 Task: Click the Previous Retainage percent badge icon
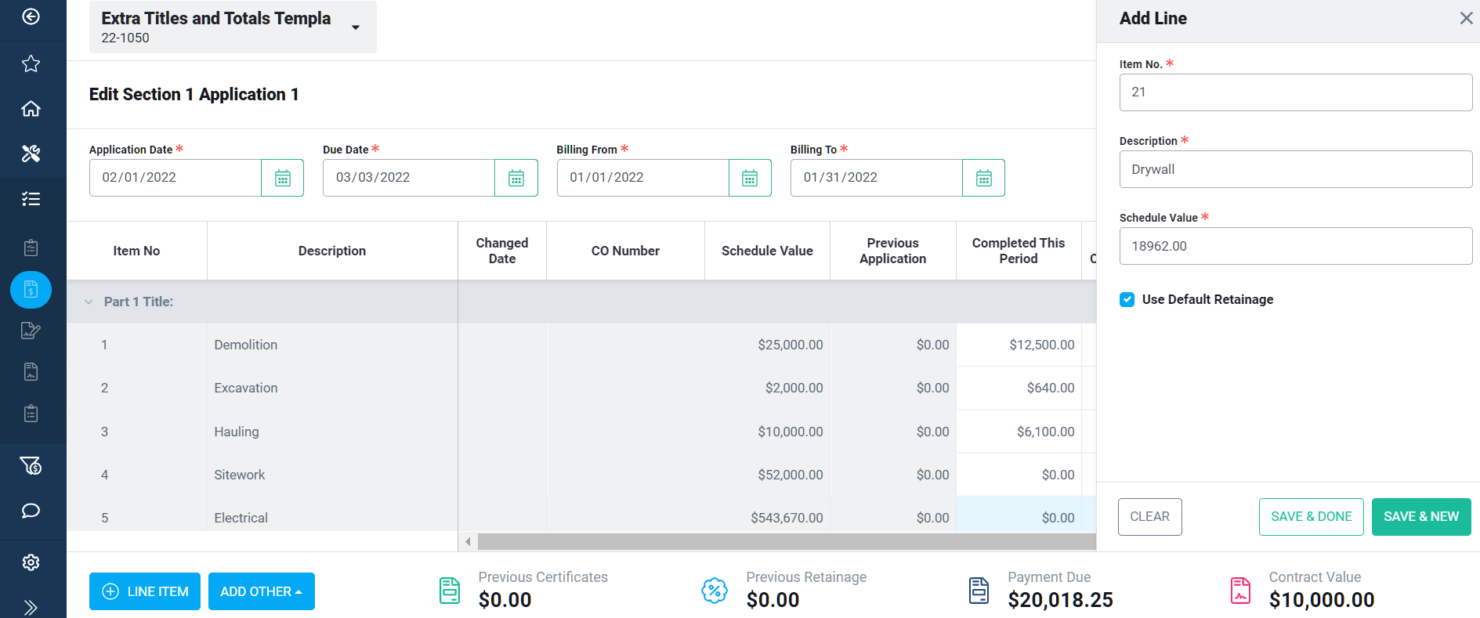coord(714,590)
